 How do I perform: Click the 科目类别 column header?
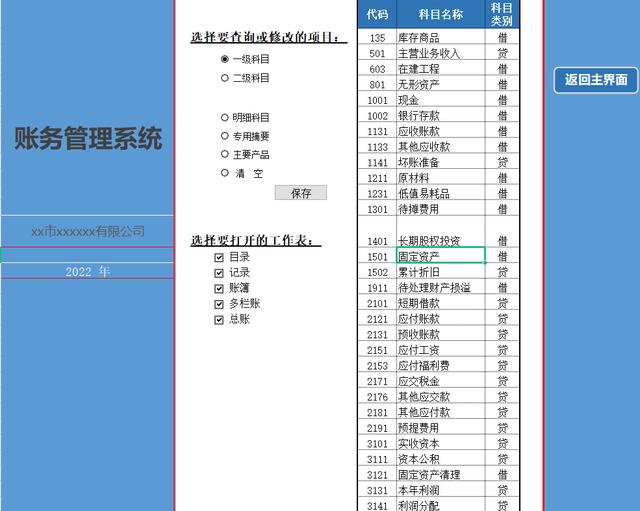(502, 14)
